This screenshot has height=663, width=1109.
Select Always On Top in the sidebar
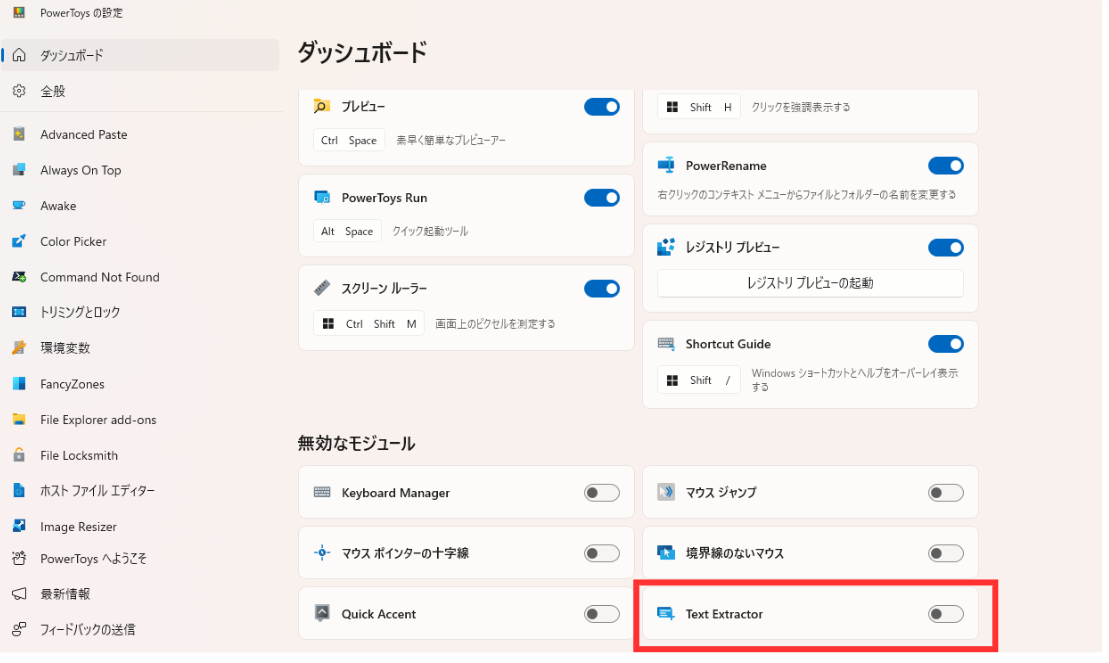(140, 170)
